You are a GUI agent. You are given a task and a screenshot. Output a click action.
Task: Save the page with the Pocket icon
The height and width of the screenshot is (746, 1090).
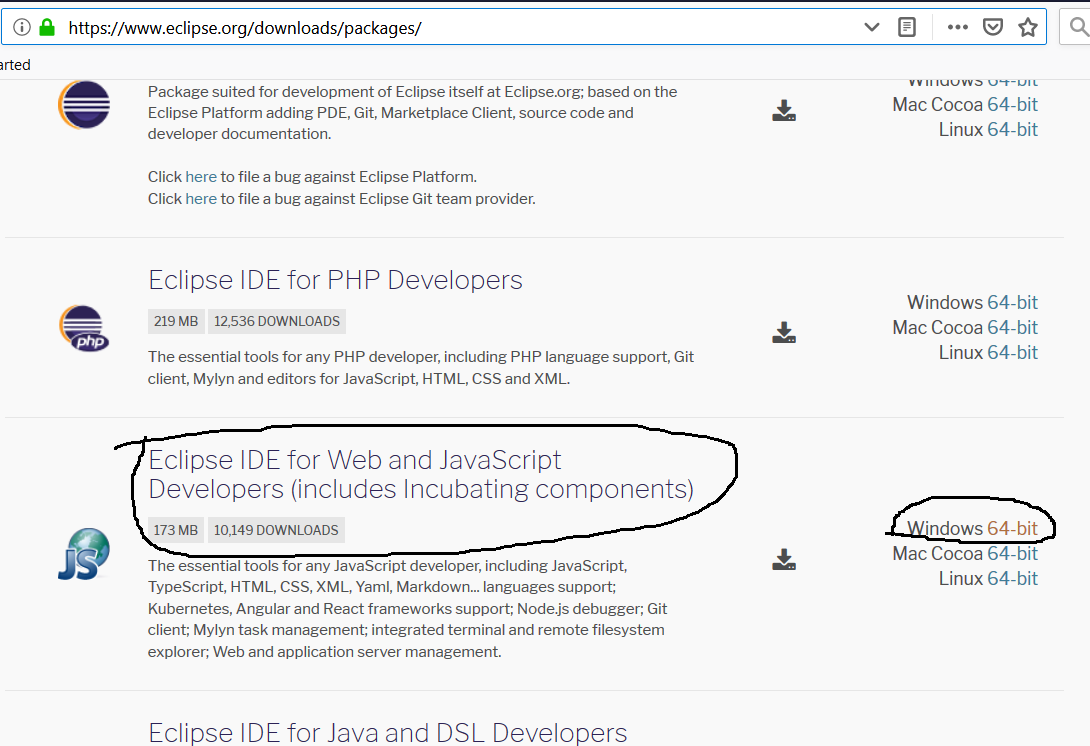point(993,27)
